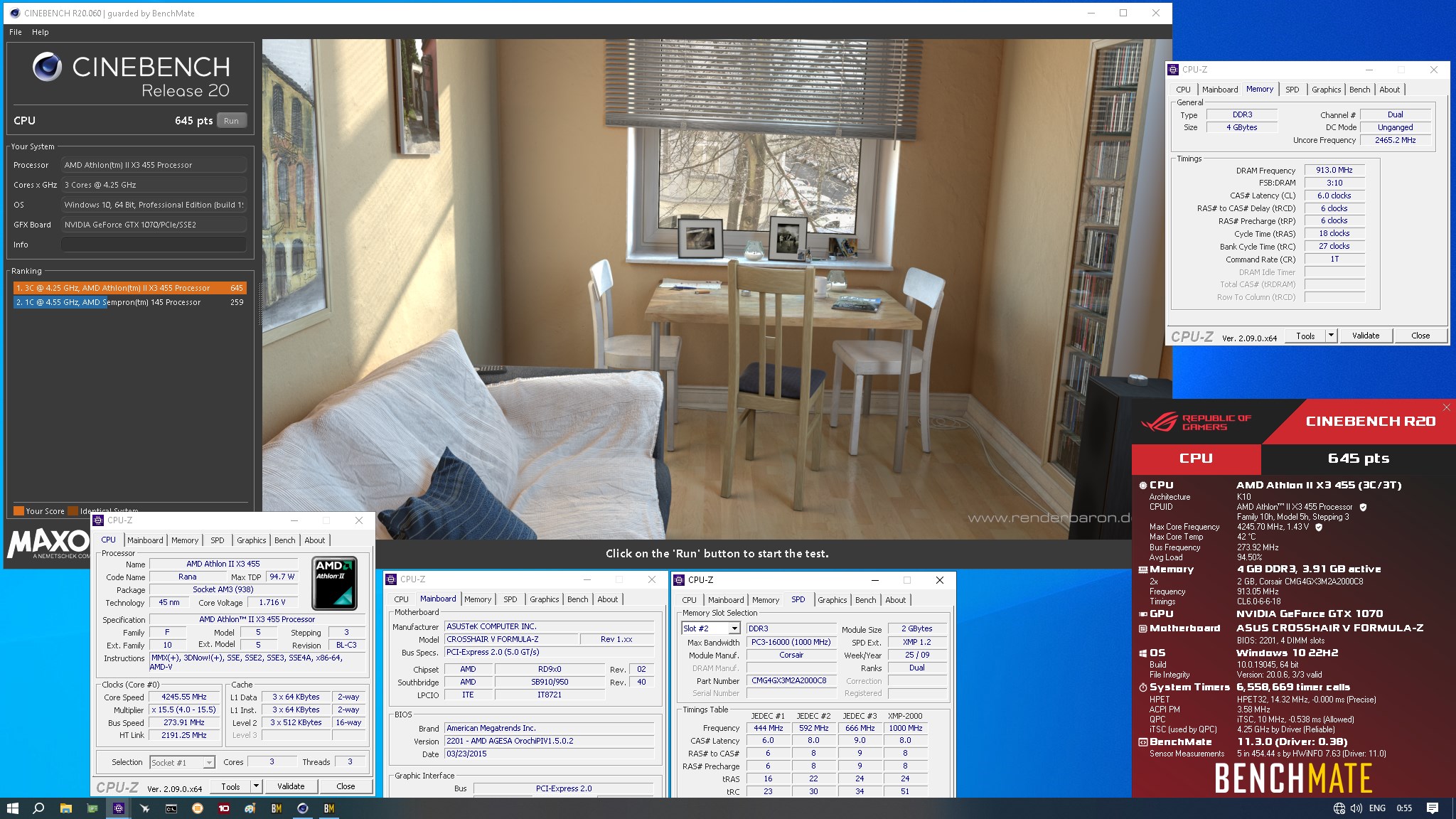The height and width of the screenshot is (819, 1456).
Task: Open taskbar Search magnifier
Action: point(39,808)
